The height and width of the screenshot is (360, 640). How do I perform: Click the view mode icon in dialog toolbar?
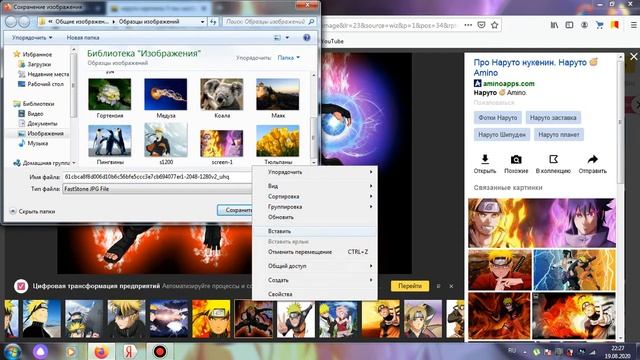278,38
